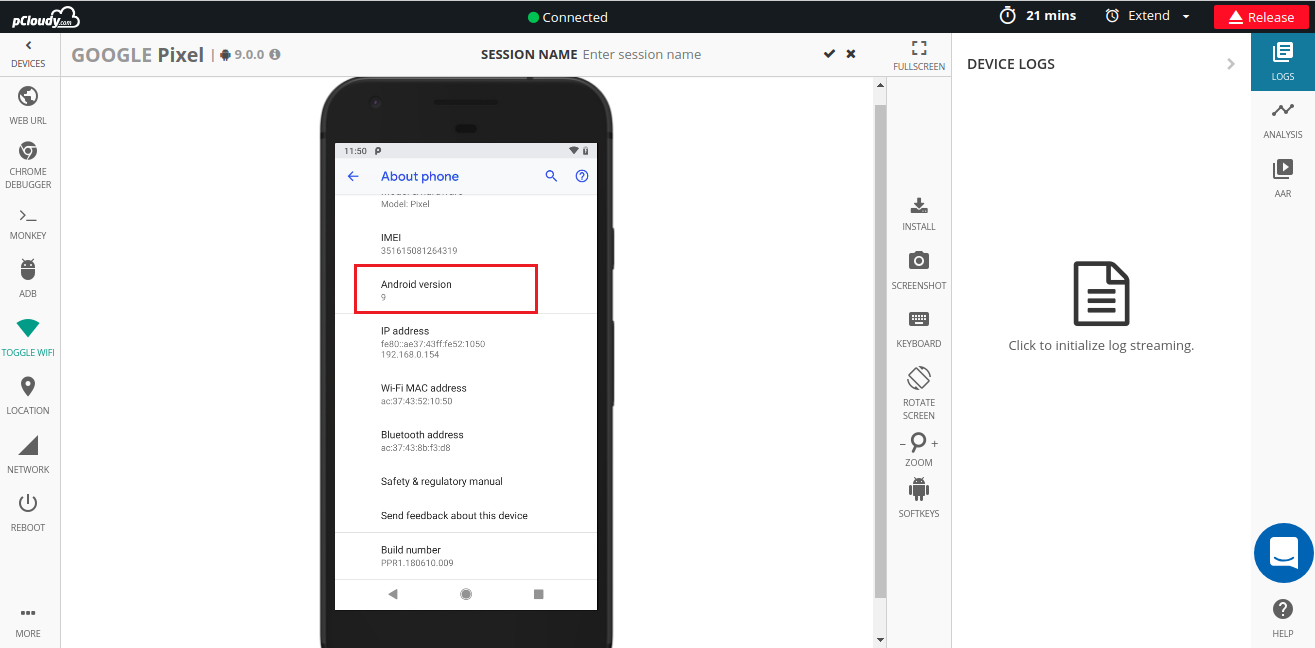Tap the Bluetooth address entry
The image size is (1315, 648).
466,441
